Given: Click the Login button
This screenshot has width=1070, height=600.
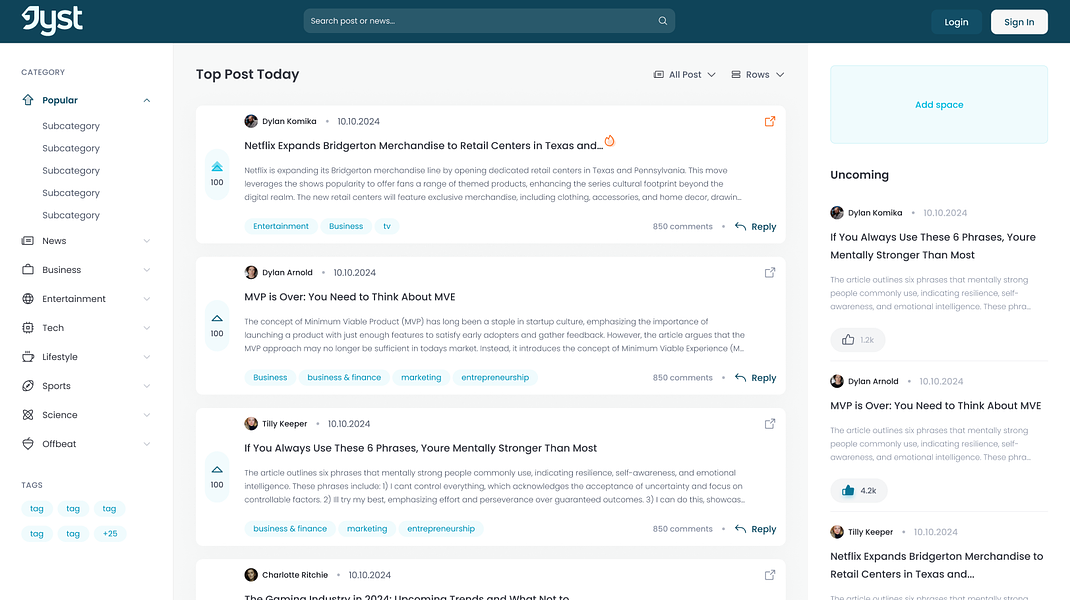Looking at the screenshot, I should pyautogui.click(x=956, y=22).
